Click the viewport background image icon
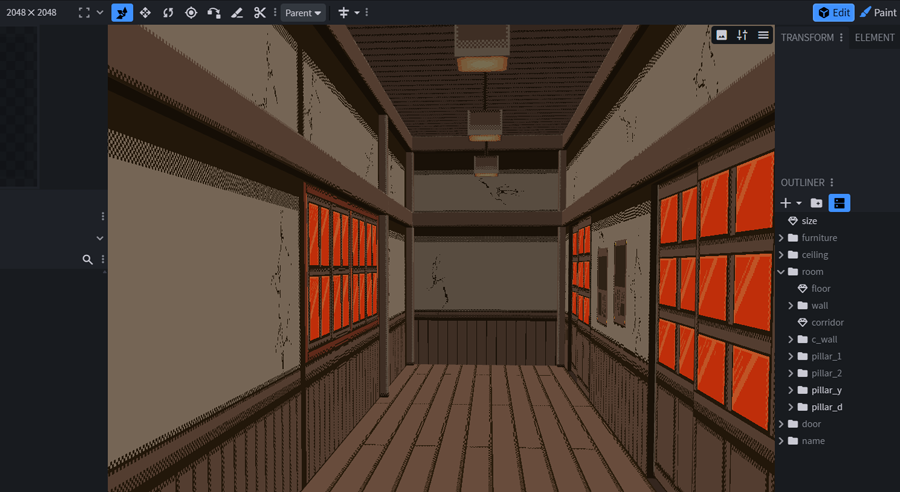Screen dimensions: 900x492 point(721,35)
